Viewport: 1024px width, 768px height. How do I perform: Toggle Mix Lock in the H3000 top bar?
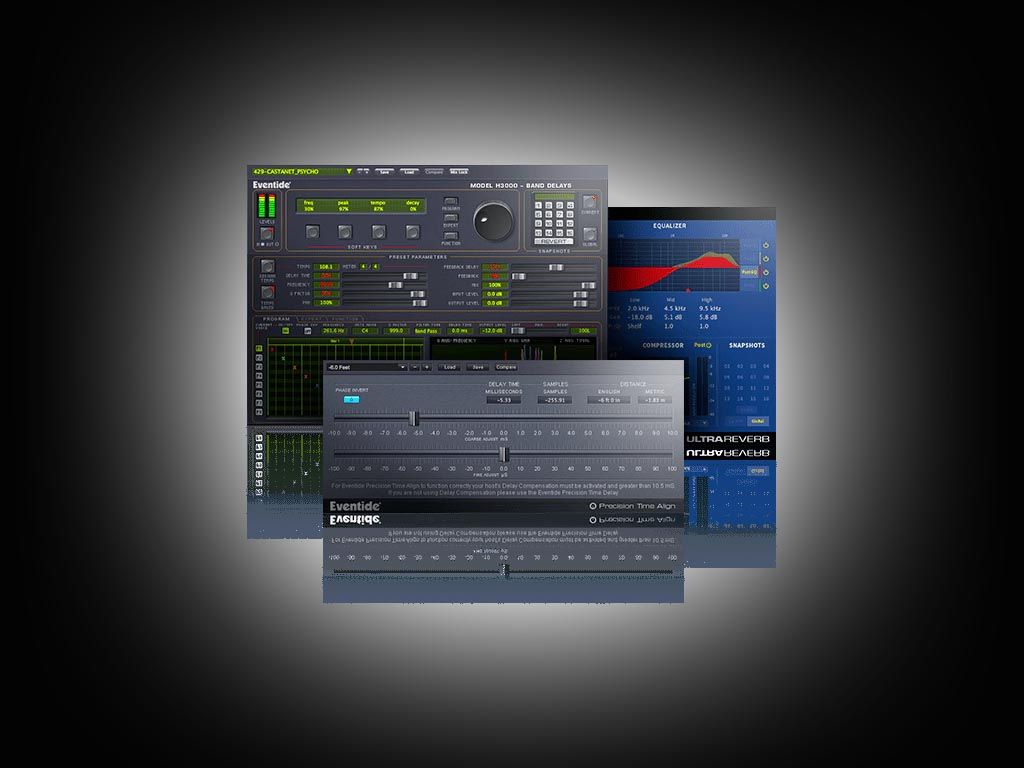[459, 172]
